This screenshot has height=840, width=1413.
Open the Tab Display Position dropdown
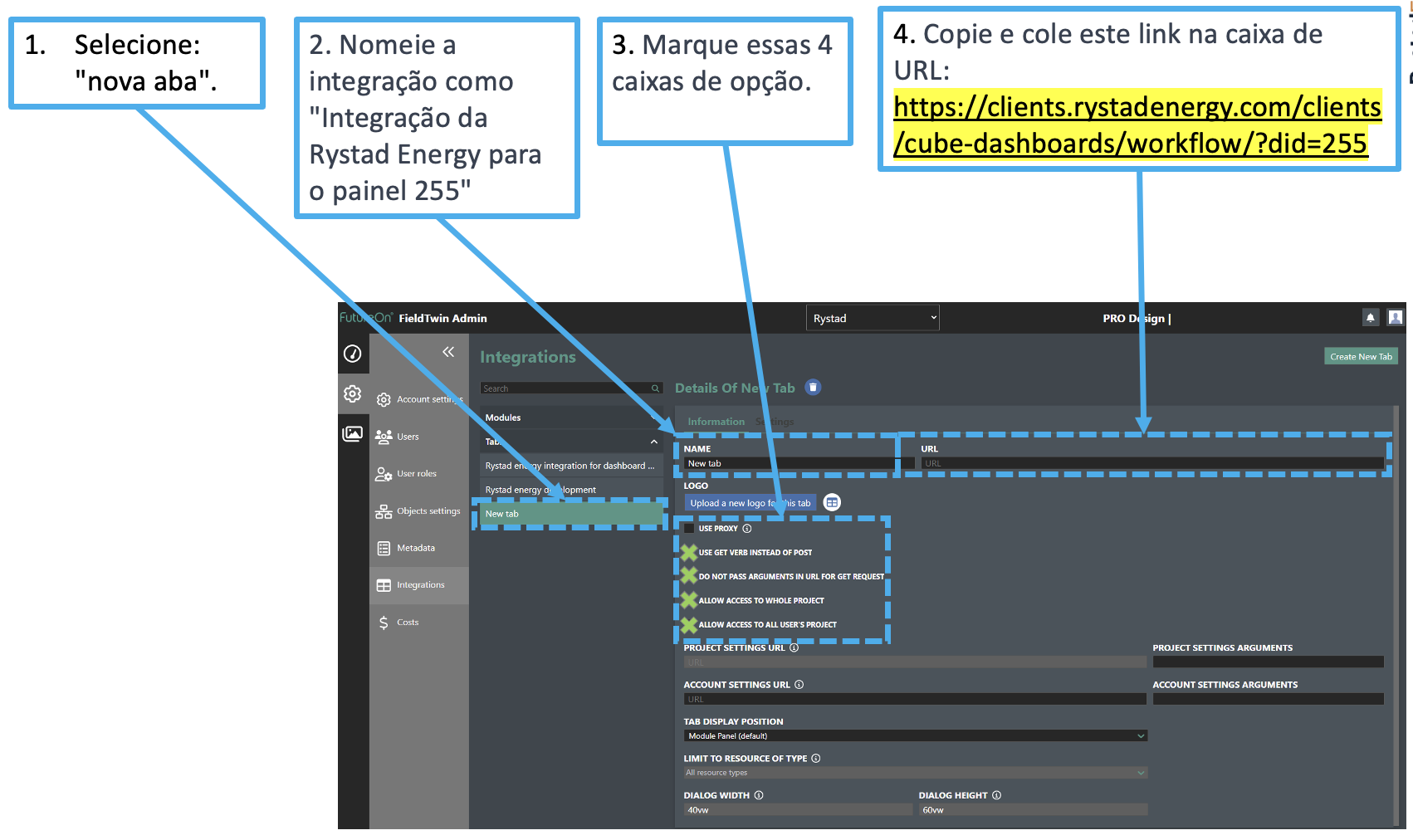pyautogui.click(x=915, y=736)
